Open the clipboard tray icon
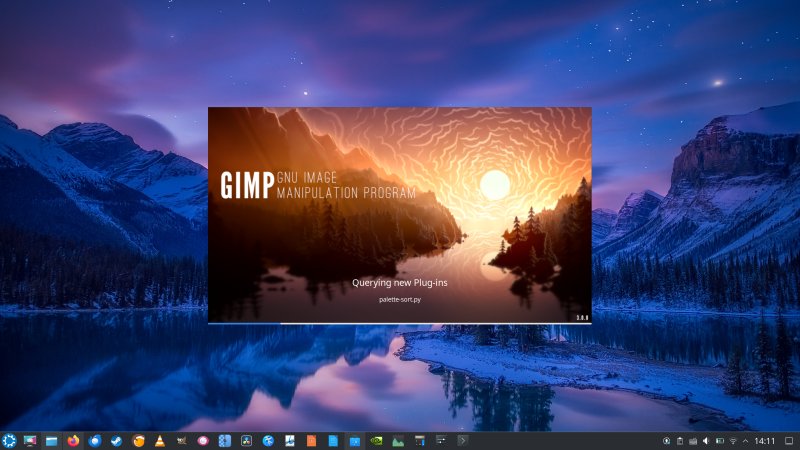This screenshot has width=800, height=450. click(680, 441)
